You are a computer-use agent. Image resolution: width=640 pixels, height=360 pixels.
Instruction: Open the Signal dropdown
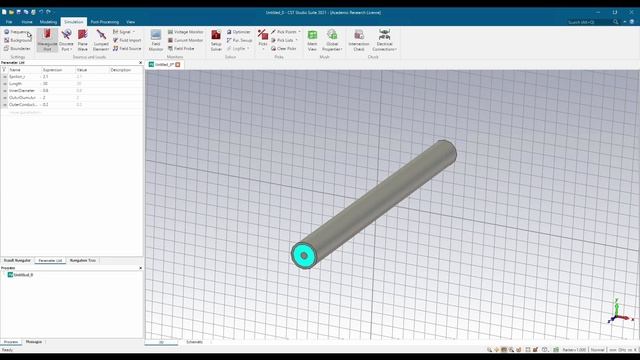[124, 32]
